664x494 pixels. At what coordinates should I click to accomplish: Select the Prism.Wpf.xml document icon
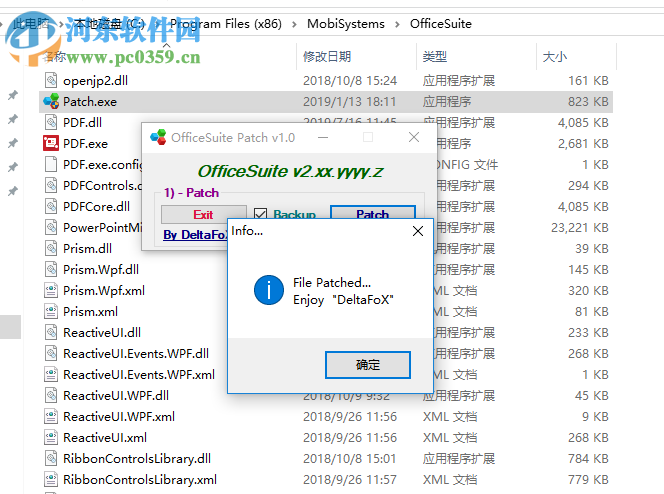(x=51, y=290)
